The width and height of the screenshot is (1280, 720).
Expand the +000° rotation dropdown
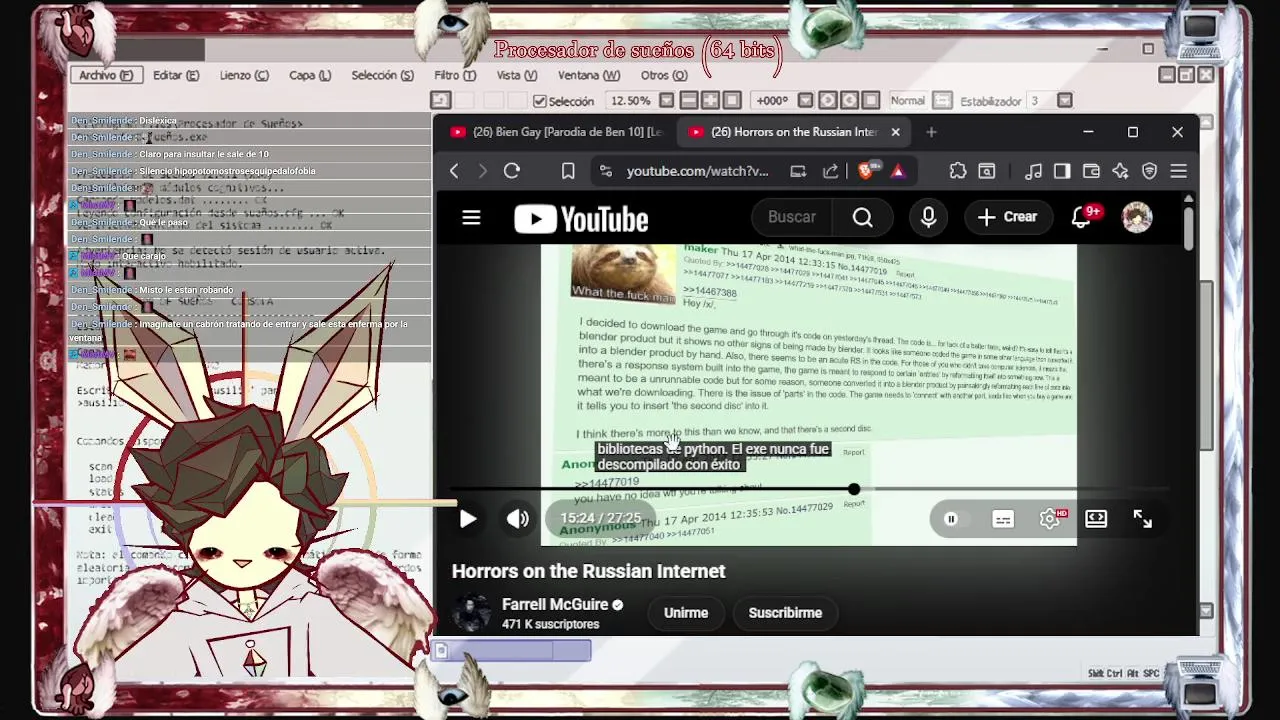pos(804,101)
